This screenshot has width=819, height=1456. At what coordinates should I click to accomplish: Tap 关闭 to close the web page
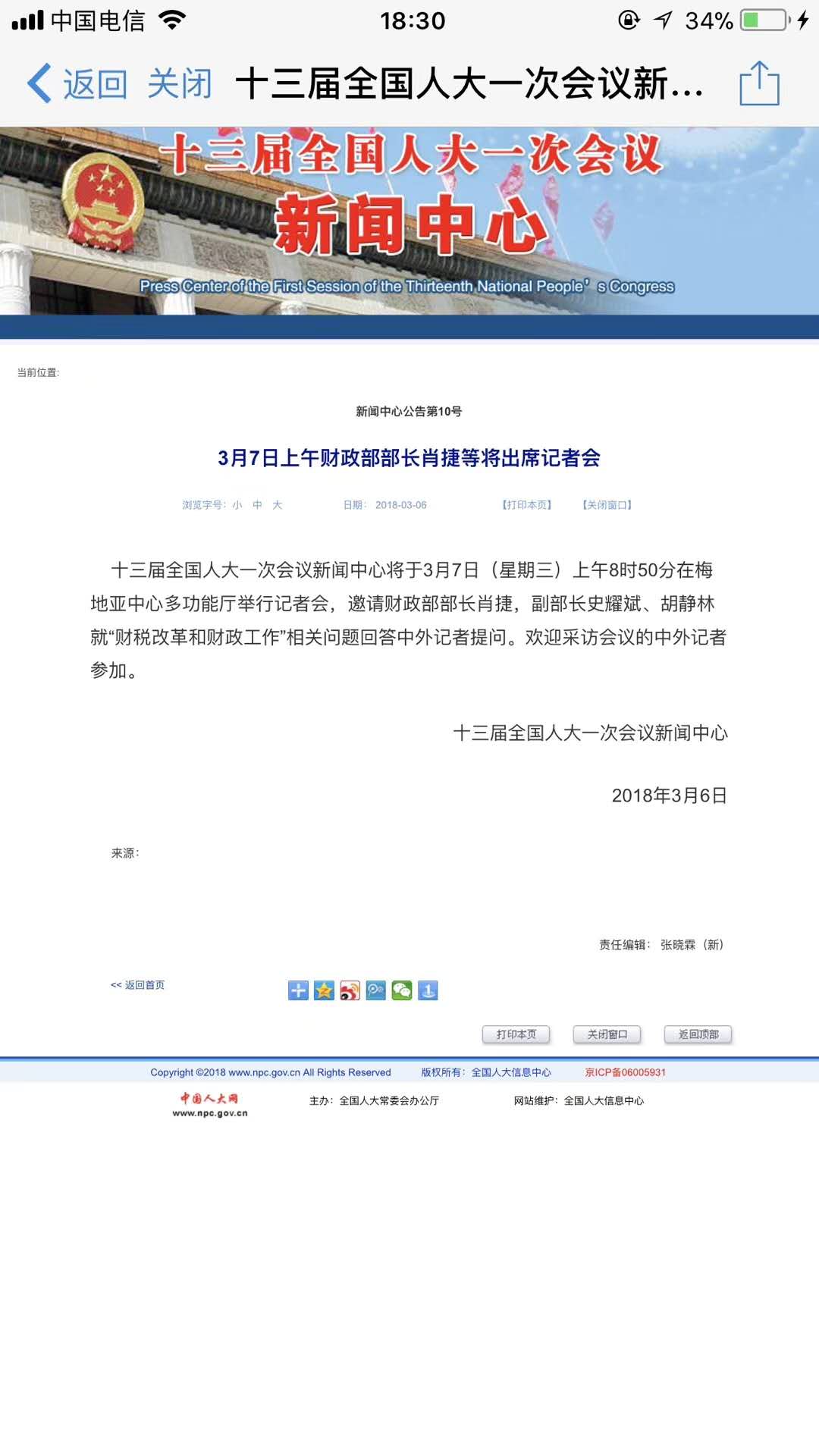coord(180,83)
